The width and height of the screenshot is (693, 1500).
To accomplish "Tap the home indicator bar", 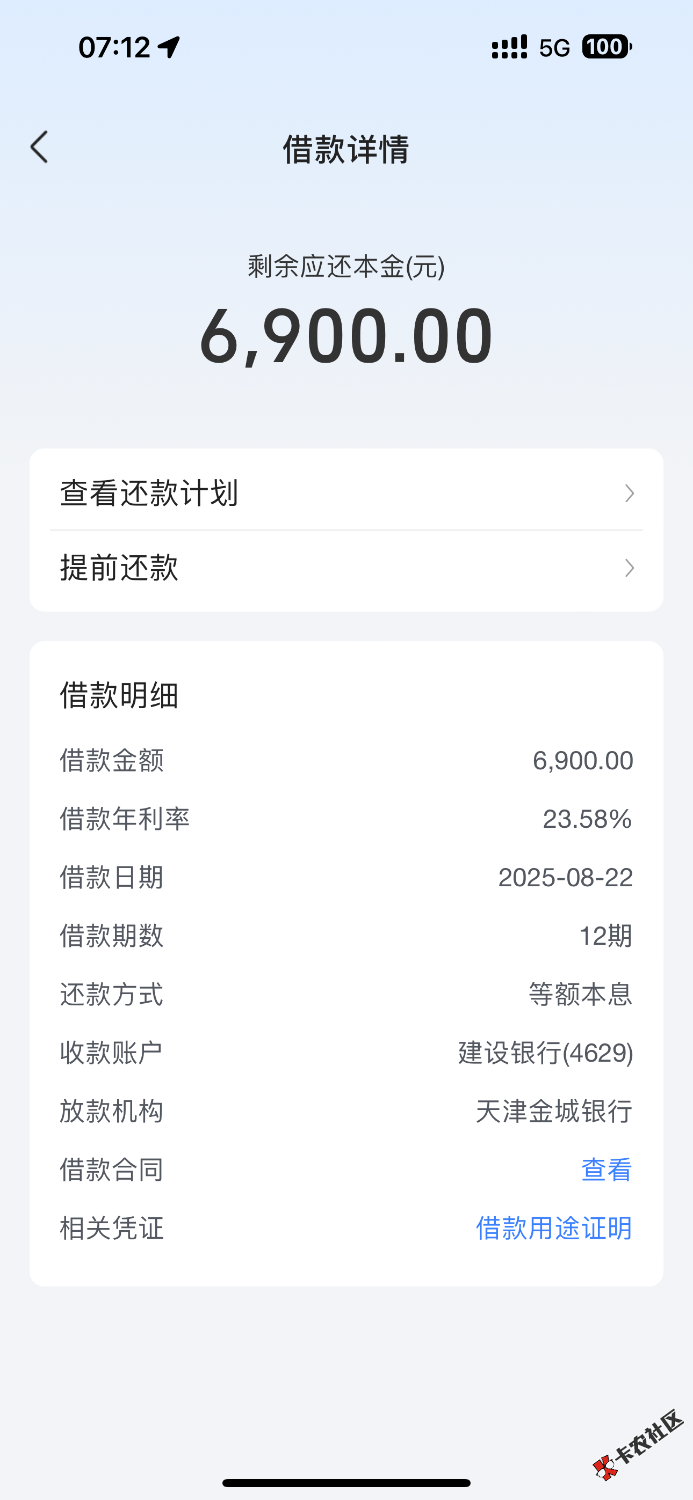I will [346, 1483].
